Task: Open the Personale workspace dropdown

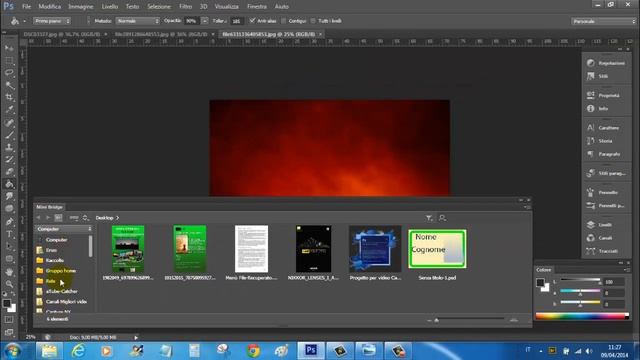Action: 603,21
